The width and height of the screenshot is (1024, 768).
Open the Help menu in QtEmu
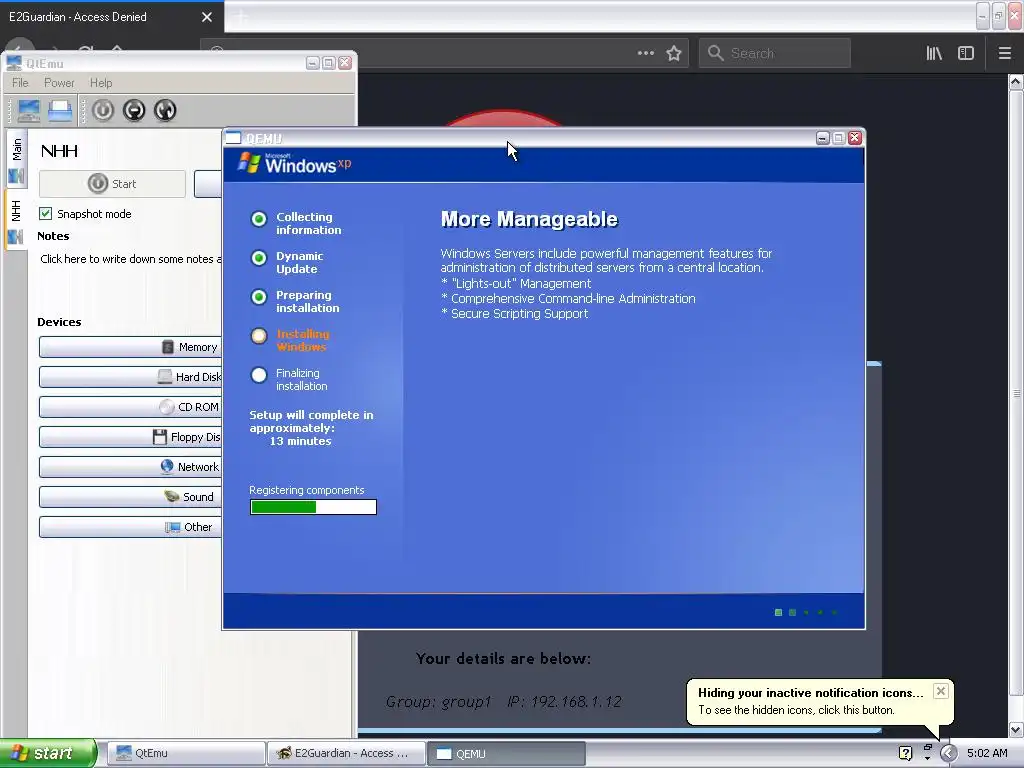(x=101, y=83)
